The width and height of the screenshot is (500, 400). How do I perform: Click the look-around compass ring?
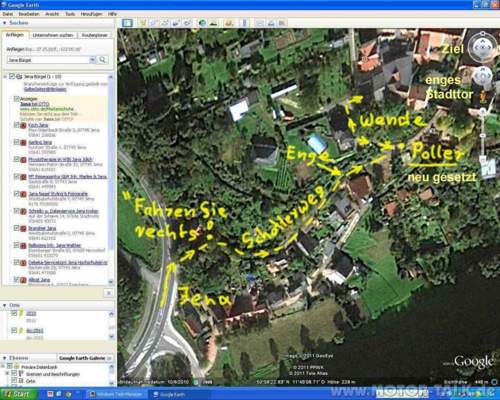click(483, 47)
